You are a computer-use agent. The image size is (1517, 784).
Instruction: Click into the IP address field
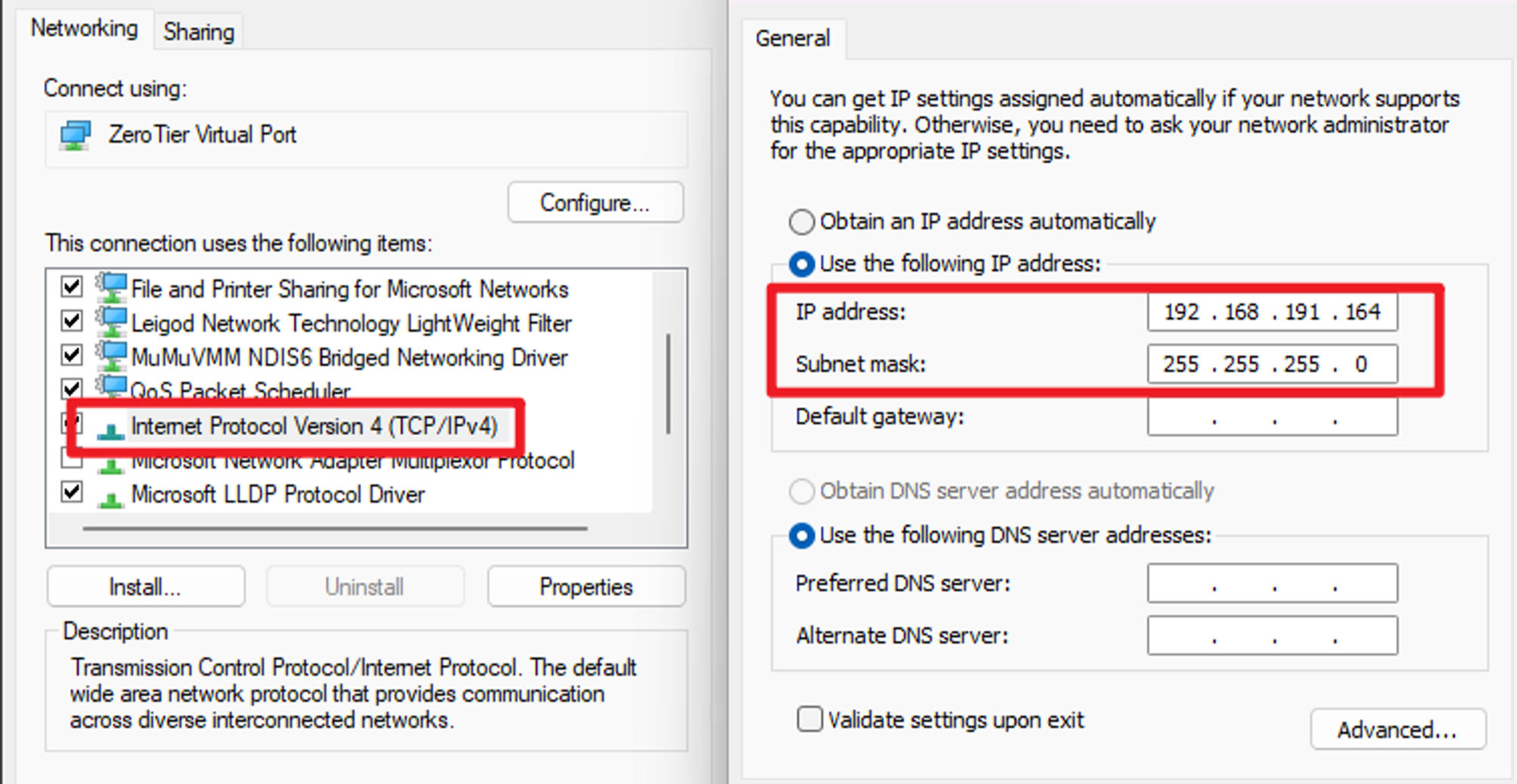1272,312
